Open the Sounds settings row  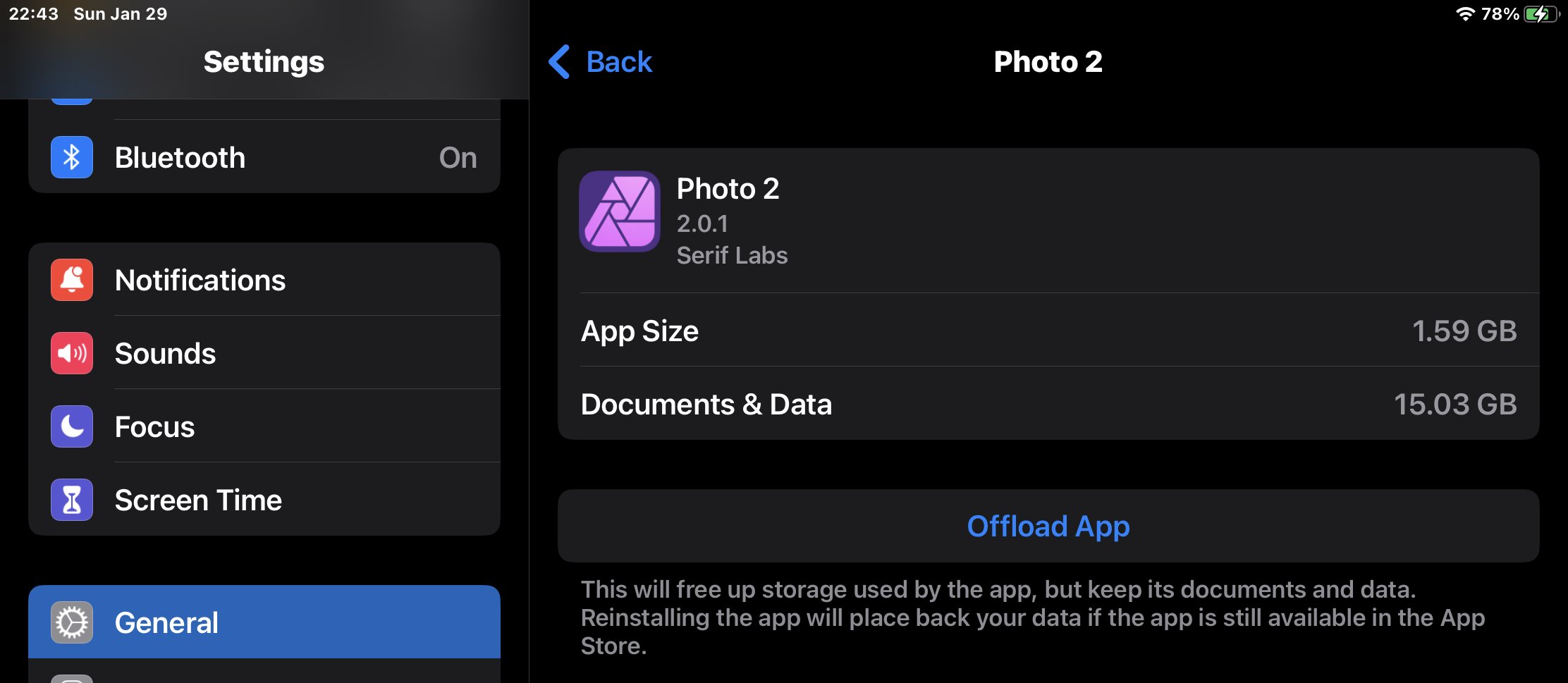pos(264,353)
